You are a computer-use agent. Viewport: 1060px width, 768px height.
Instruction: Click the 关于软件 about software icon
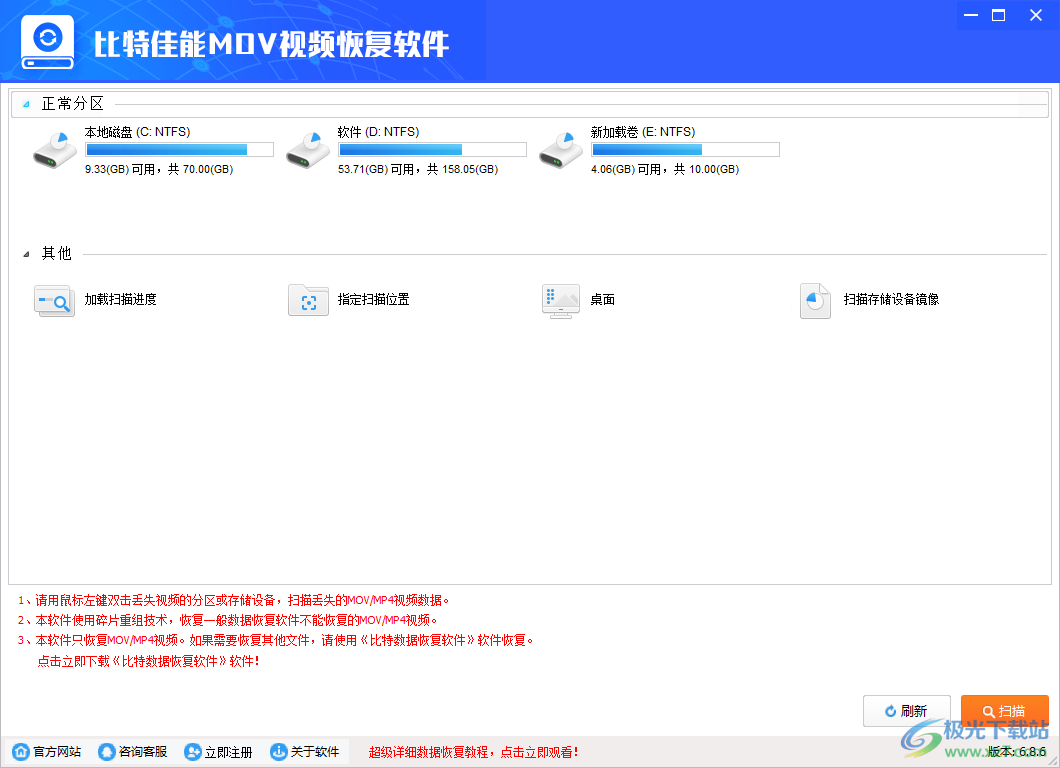(x=305, y=751)
